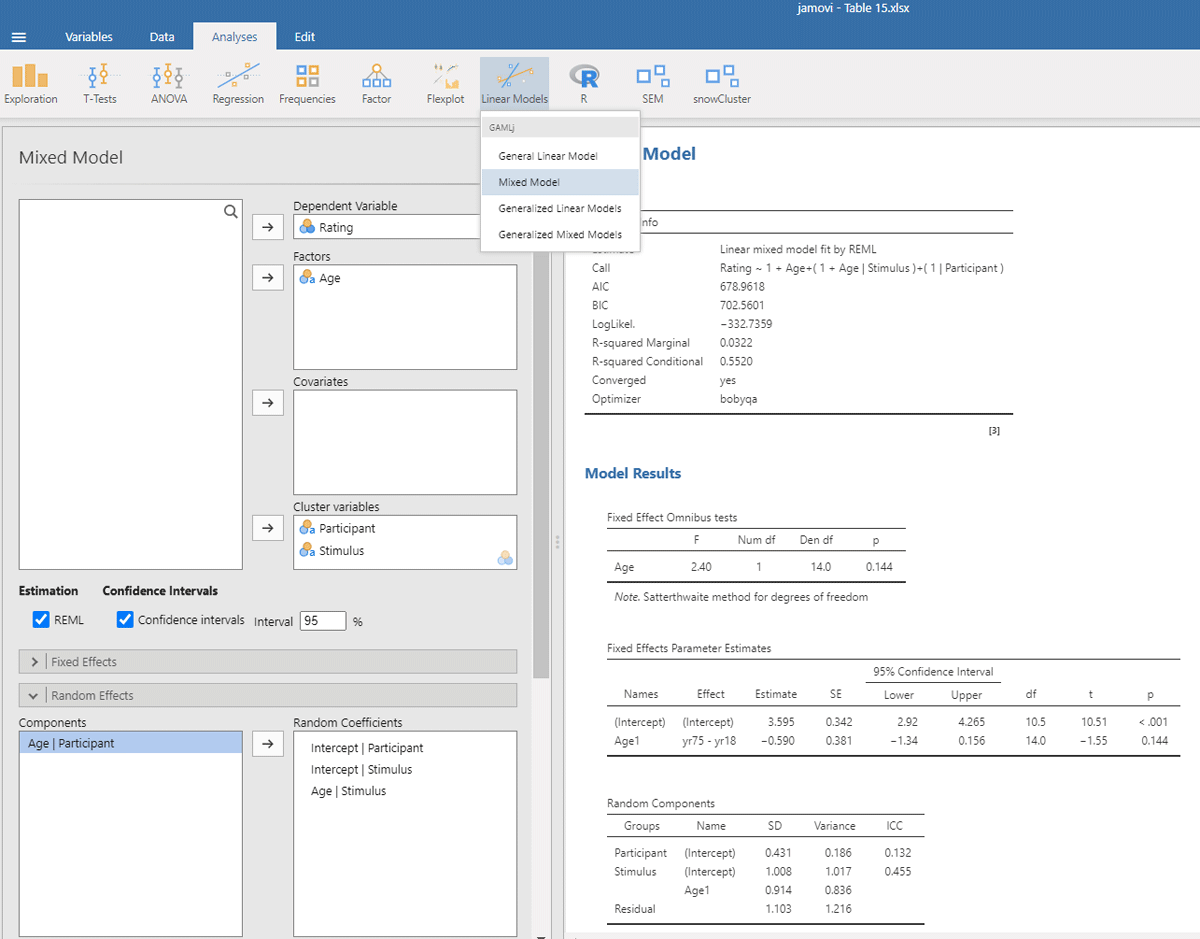Open the Flexplot module
This screenshot has width=1200, height=939.
coord(445,84)
